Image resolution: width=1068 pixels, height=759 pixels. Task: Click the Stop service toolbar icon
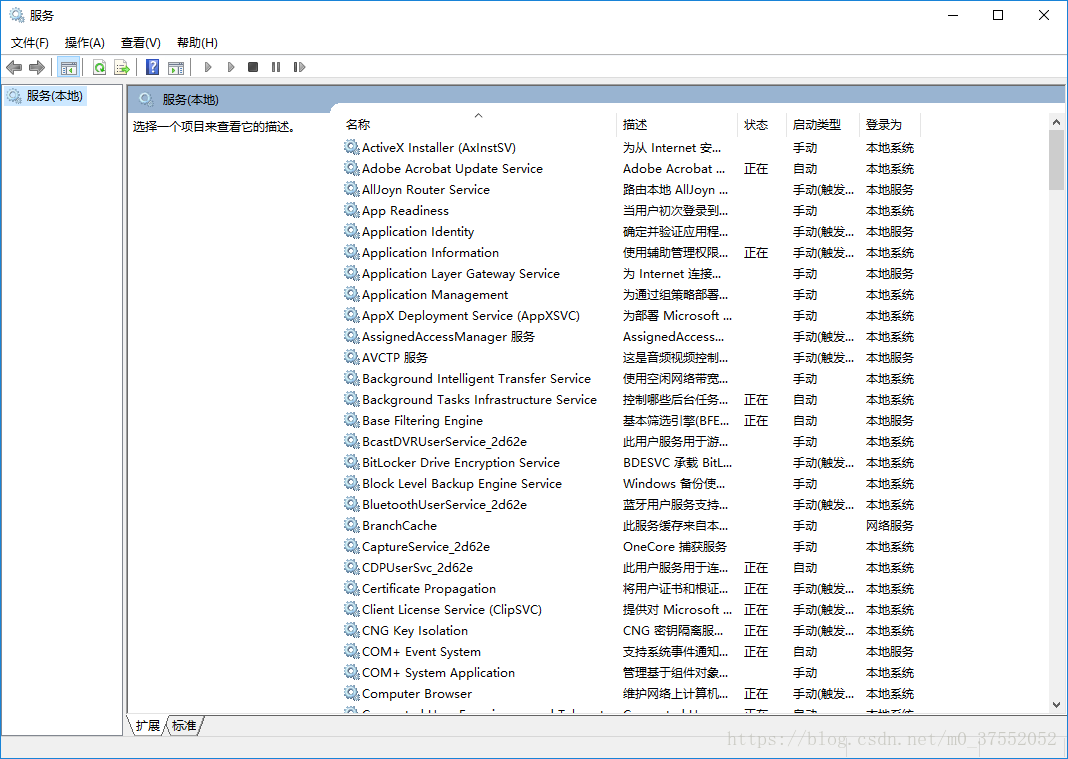tap(253, 67)
